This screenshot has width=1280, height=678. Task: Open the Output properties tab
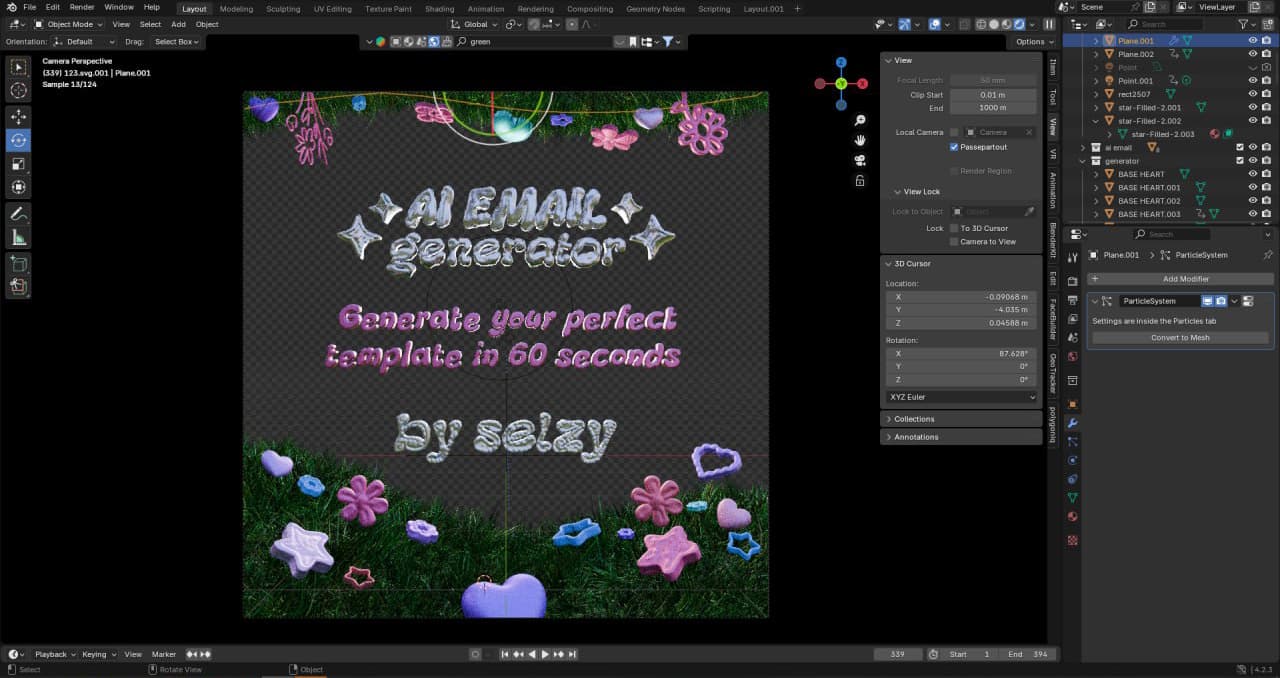point(1072,299)
